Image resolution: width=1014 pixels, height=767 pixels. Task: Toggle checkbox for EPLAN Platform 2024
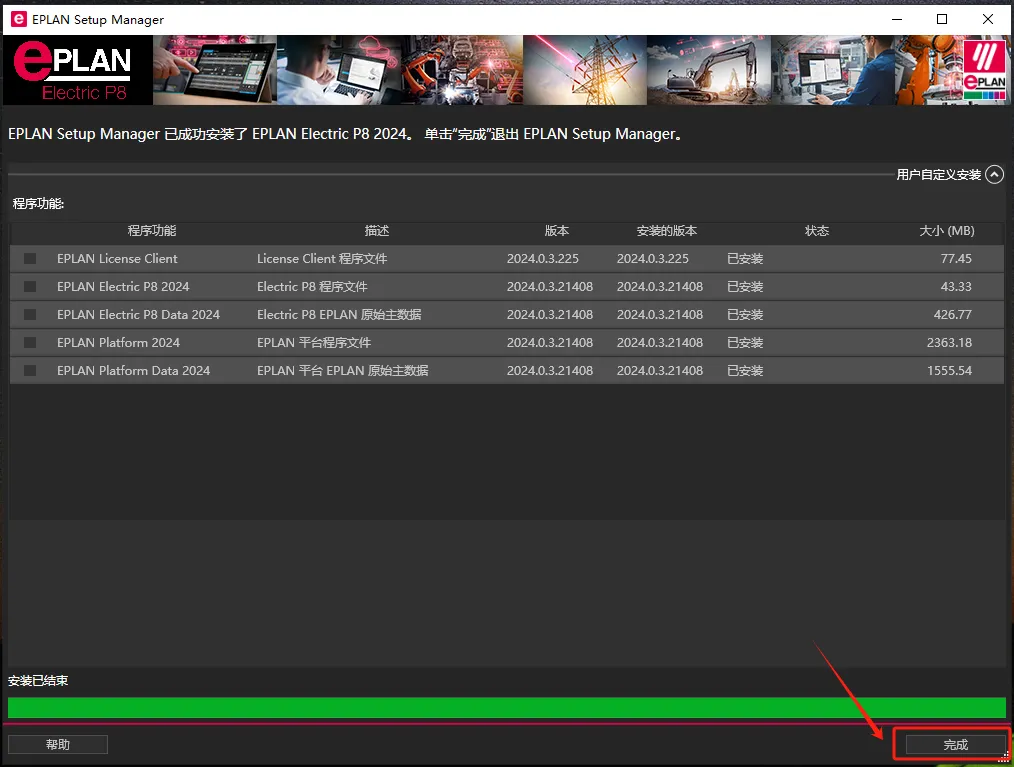click(30, 343)
